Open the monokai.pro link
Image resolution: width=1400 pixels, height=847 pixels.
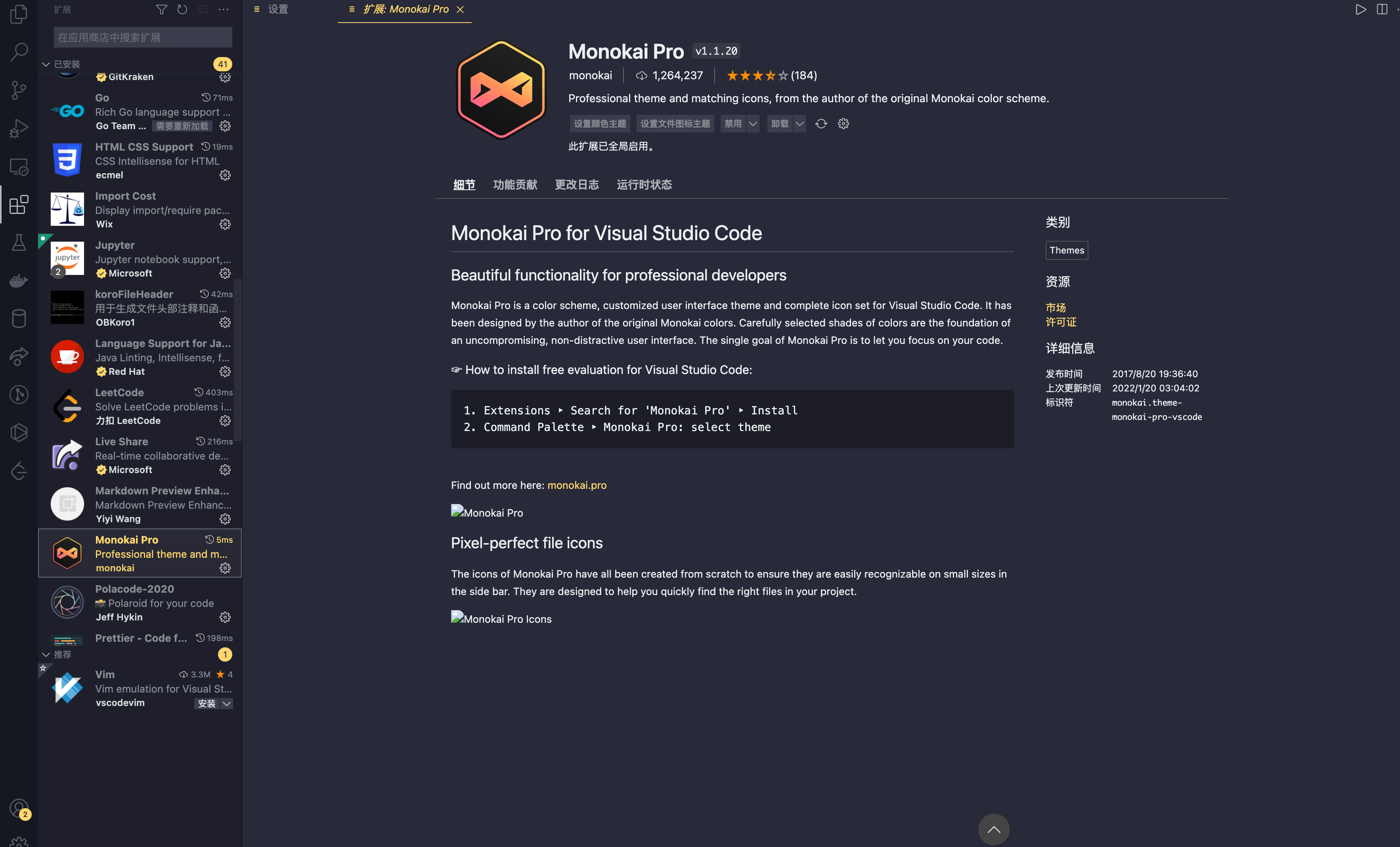(577, 485)
